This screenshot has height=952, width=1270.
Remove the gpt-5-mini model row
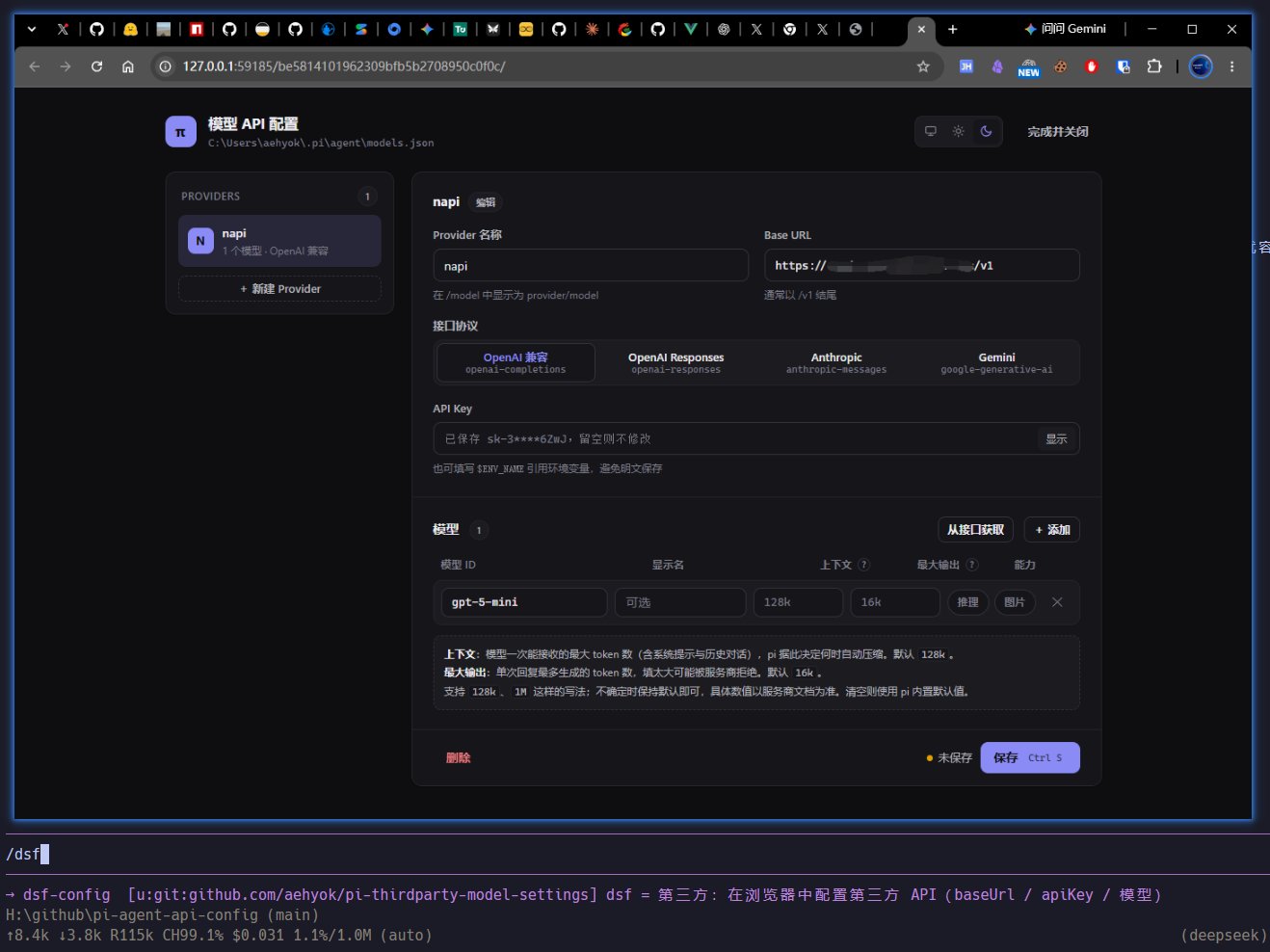pos(1057,602)
